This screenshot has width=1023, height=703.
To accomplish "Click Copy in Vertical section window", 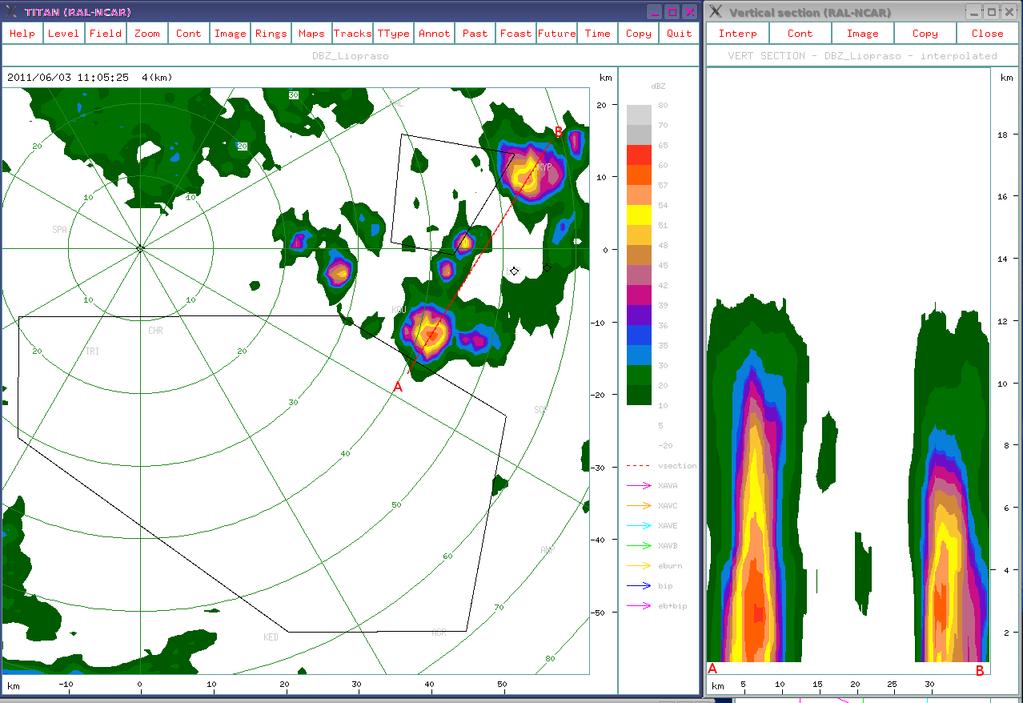I will click(924, 33).
